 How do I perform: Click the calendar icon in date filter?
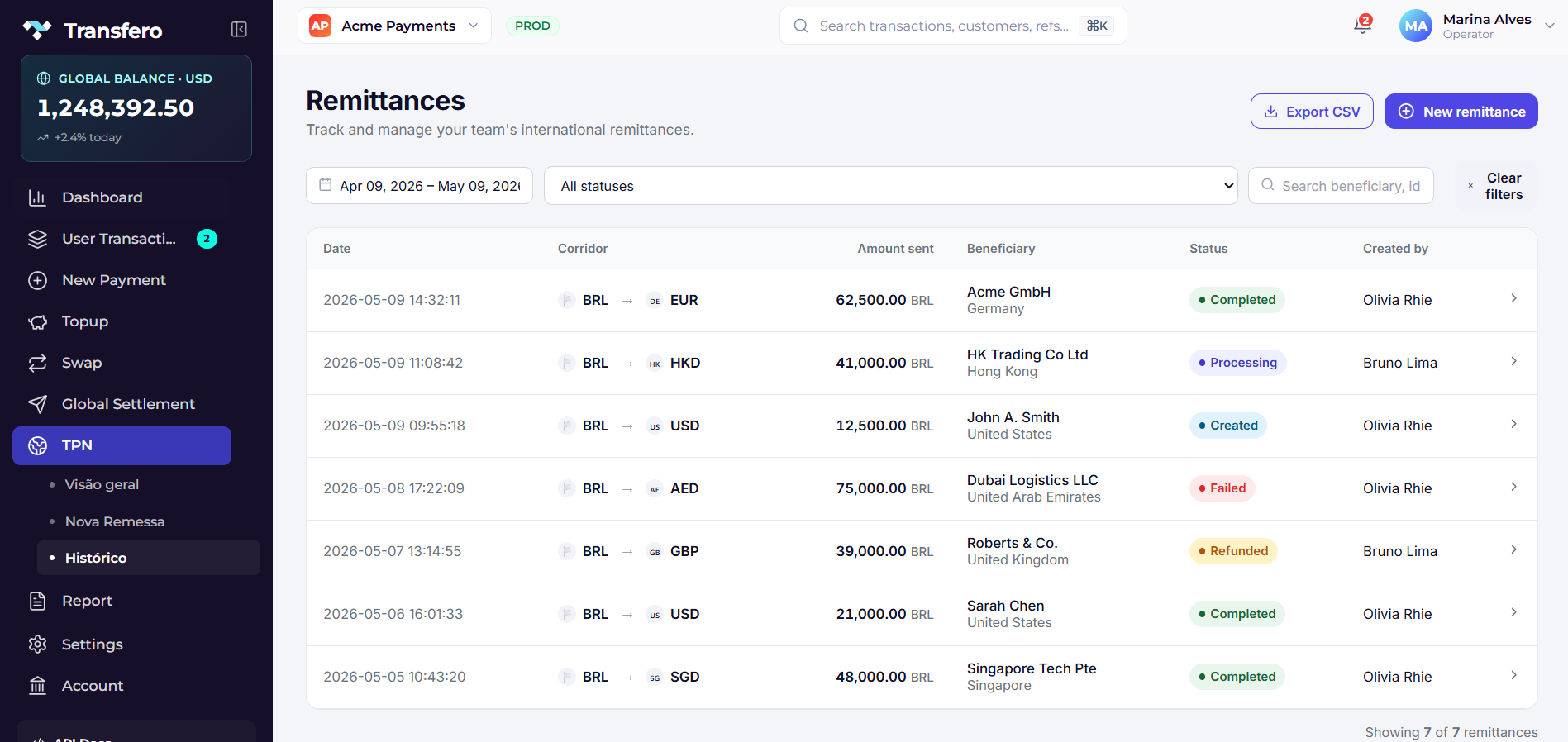point(326,185)
